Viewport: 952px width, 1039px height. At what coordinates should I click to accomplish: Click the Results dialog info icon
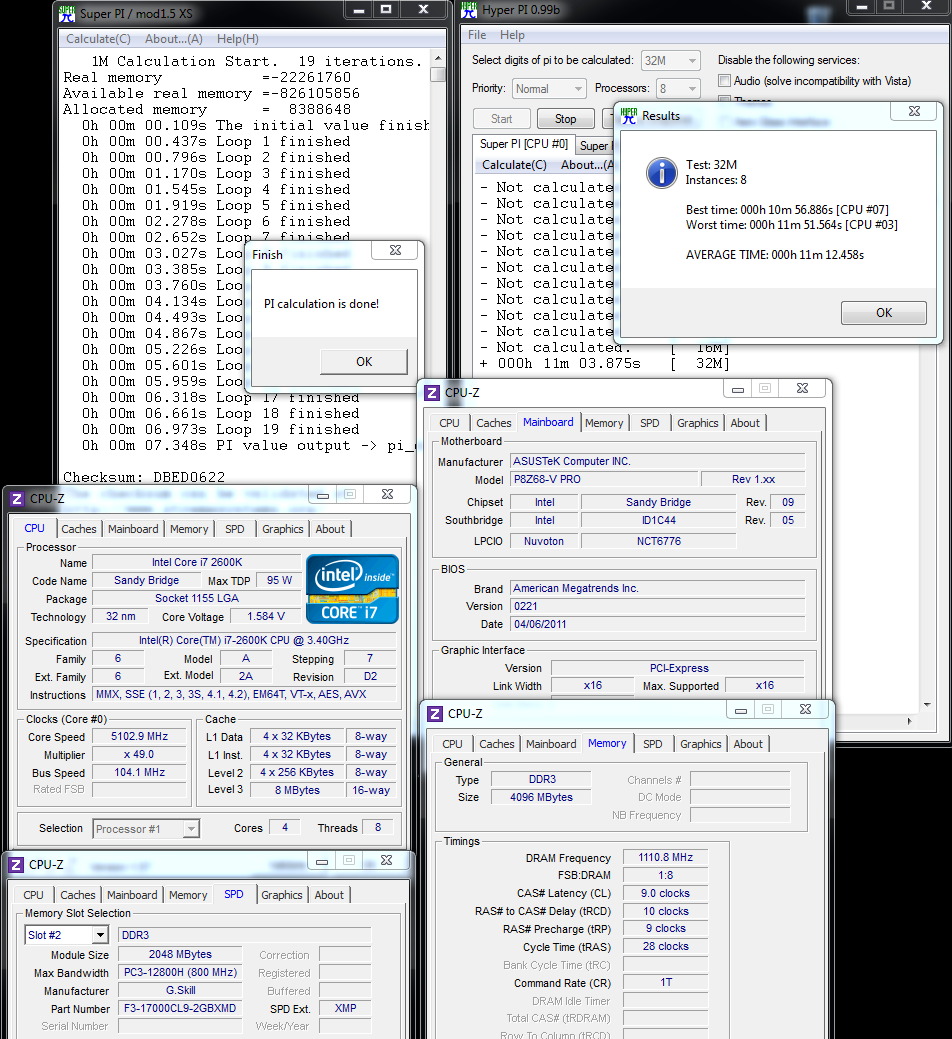(661, 173)
